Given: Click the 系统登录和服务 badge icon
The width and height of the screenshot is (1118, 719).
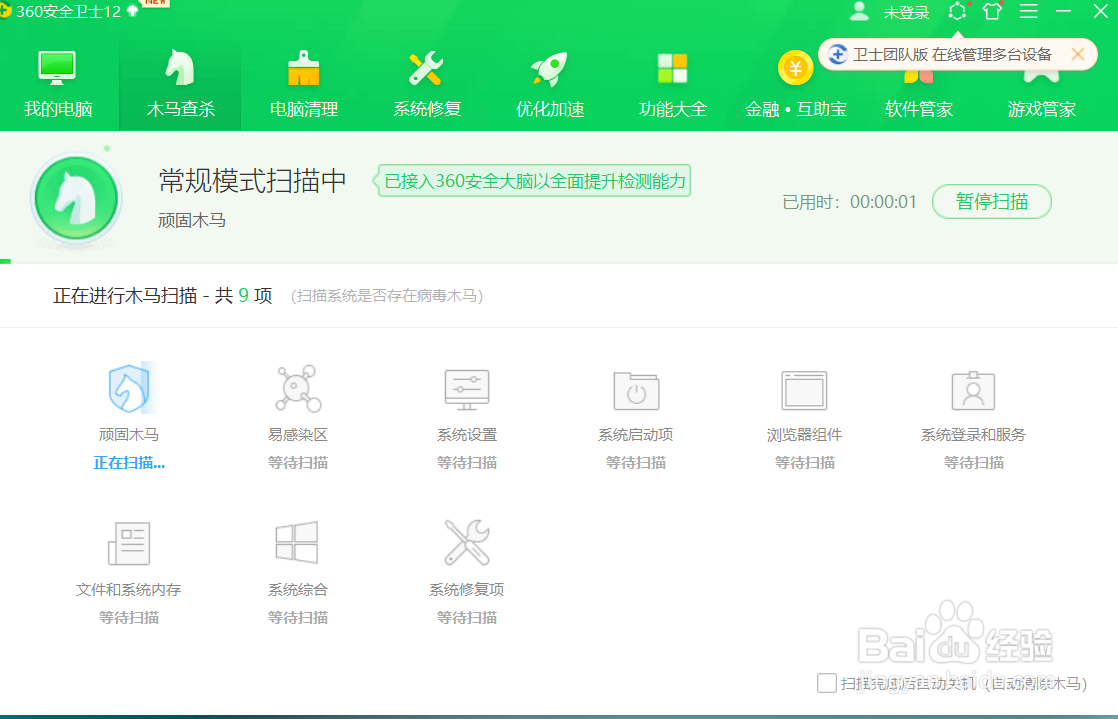Looking at the screenshot, I should click(x=973, y=390).
